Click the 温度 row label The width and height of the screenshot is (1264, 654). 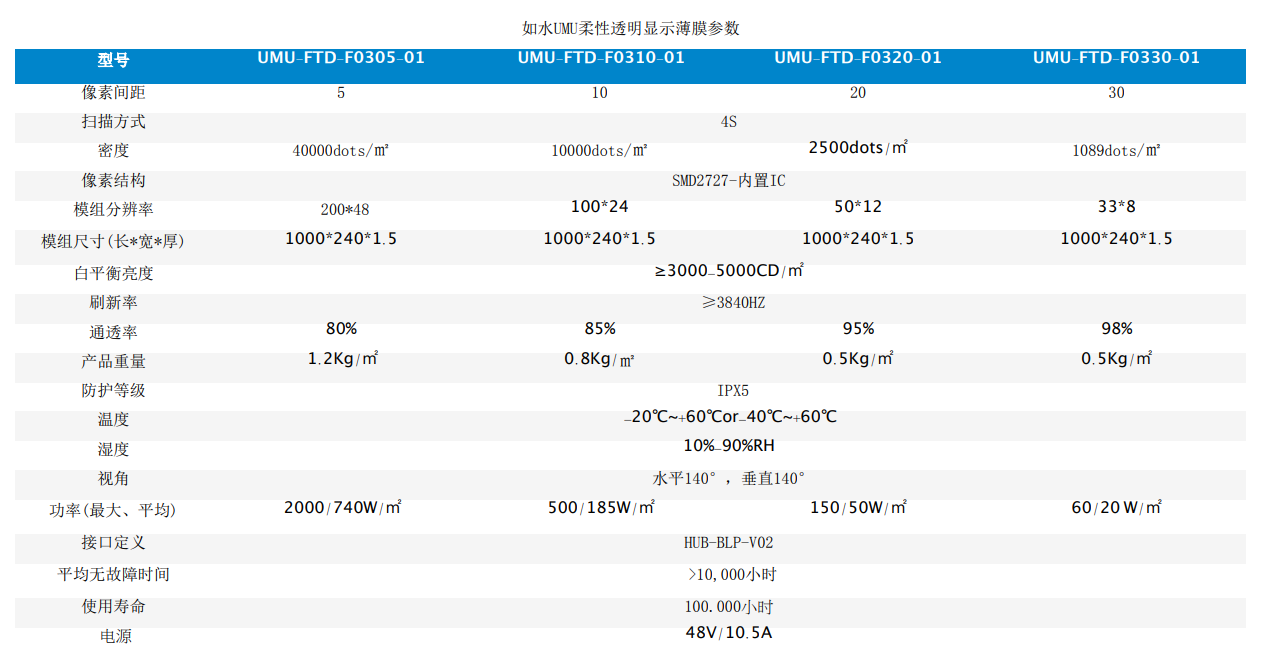[x=114, y=420]
